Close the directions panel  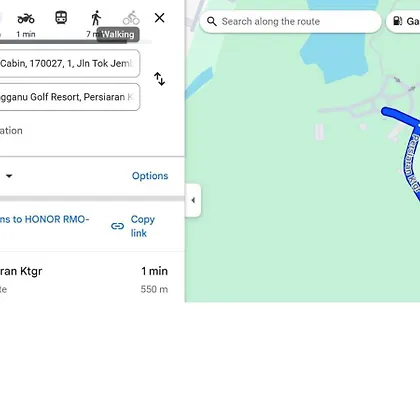[160, 18]
